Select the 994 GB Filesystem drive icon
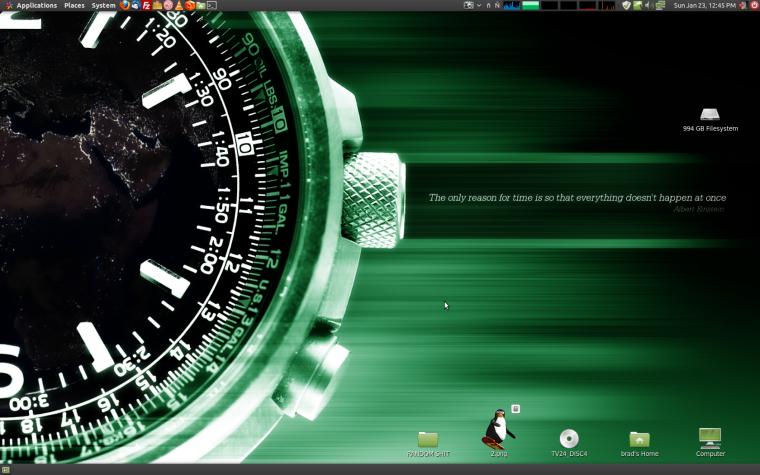Image resolution: width=760 pixels, height=475 pixels. pyautogui.click(x=710, y=120)
